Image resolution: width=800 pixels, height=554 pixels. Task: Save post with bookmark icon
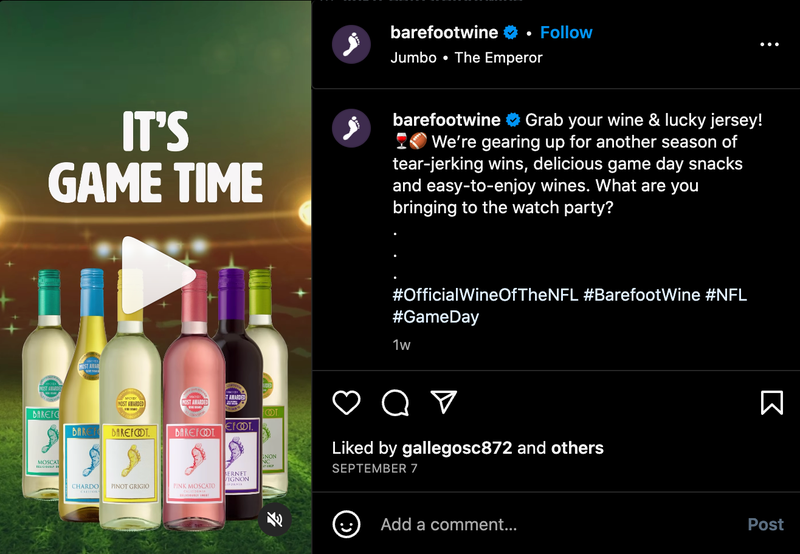pos(771,402)
